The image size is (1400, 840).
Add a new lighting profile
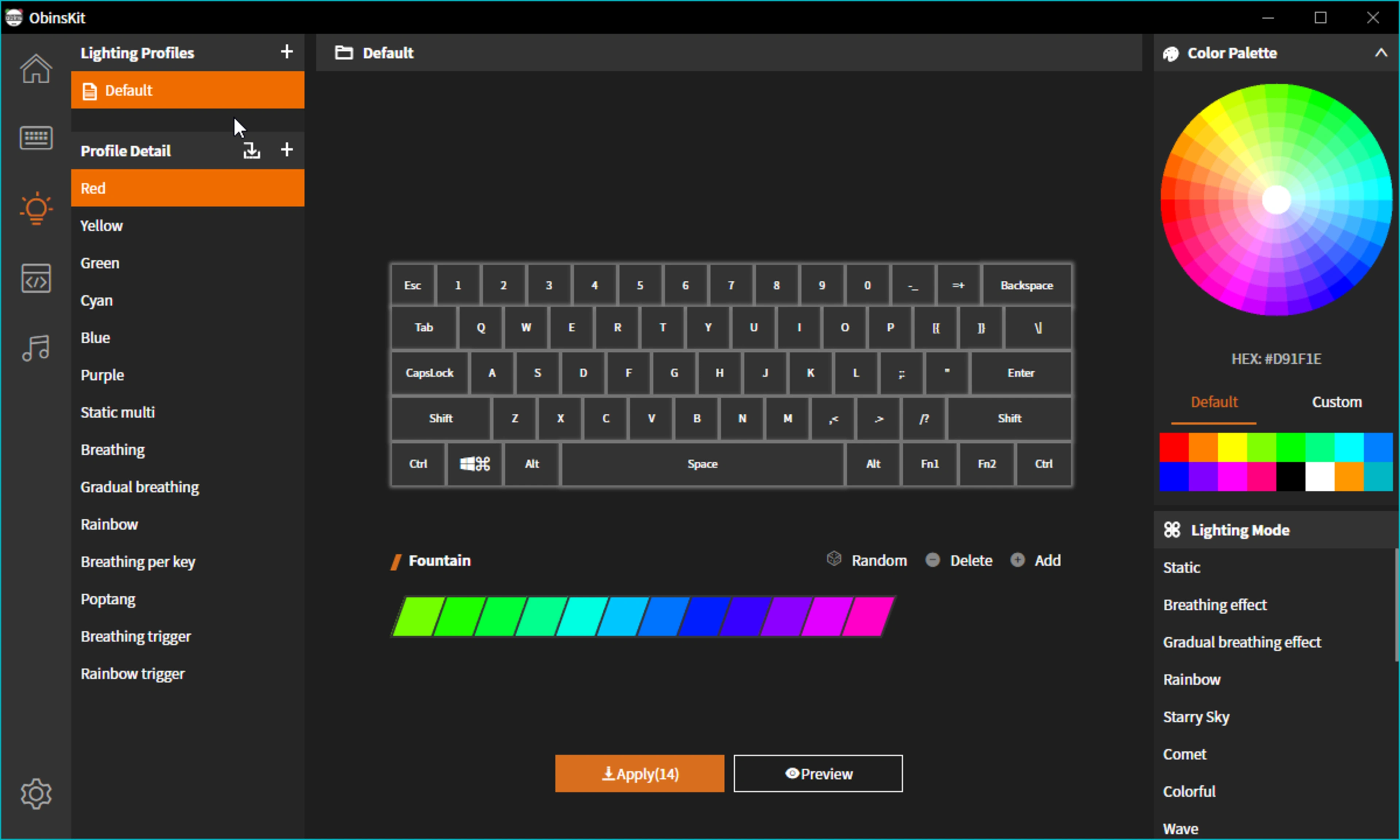pyautogui.click(x=287, y=51)
